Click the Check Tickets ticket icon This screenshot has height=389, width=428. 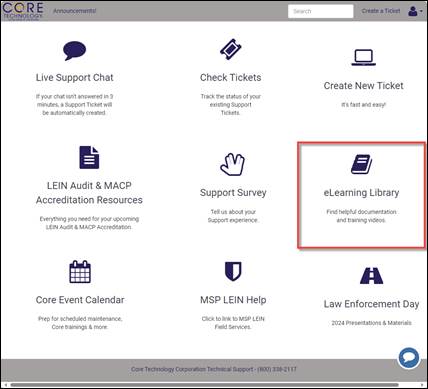click(230, 50)
